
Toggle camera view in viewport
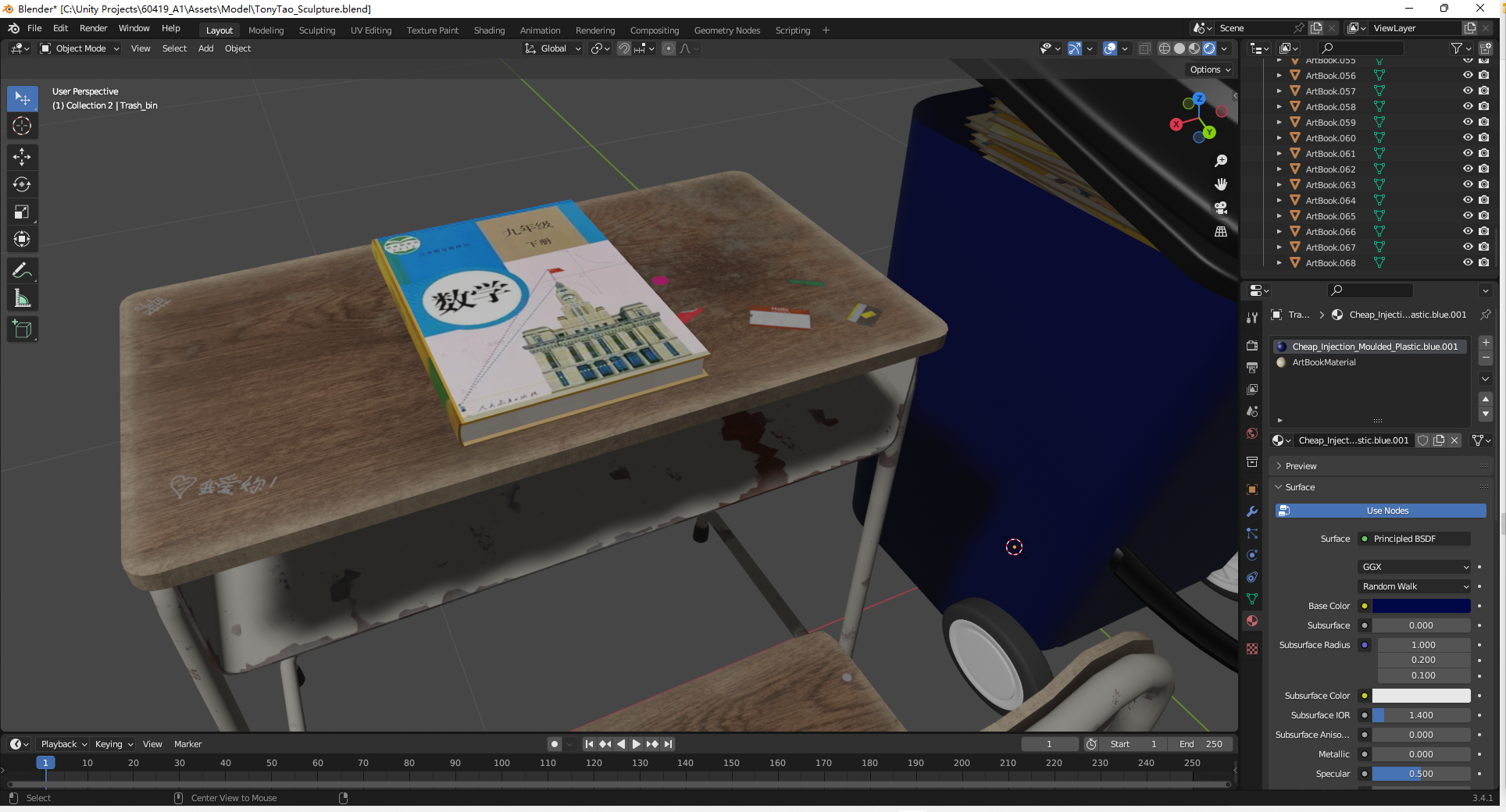tap(1221, 208)
